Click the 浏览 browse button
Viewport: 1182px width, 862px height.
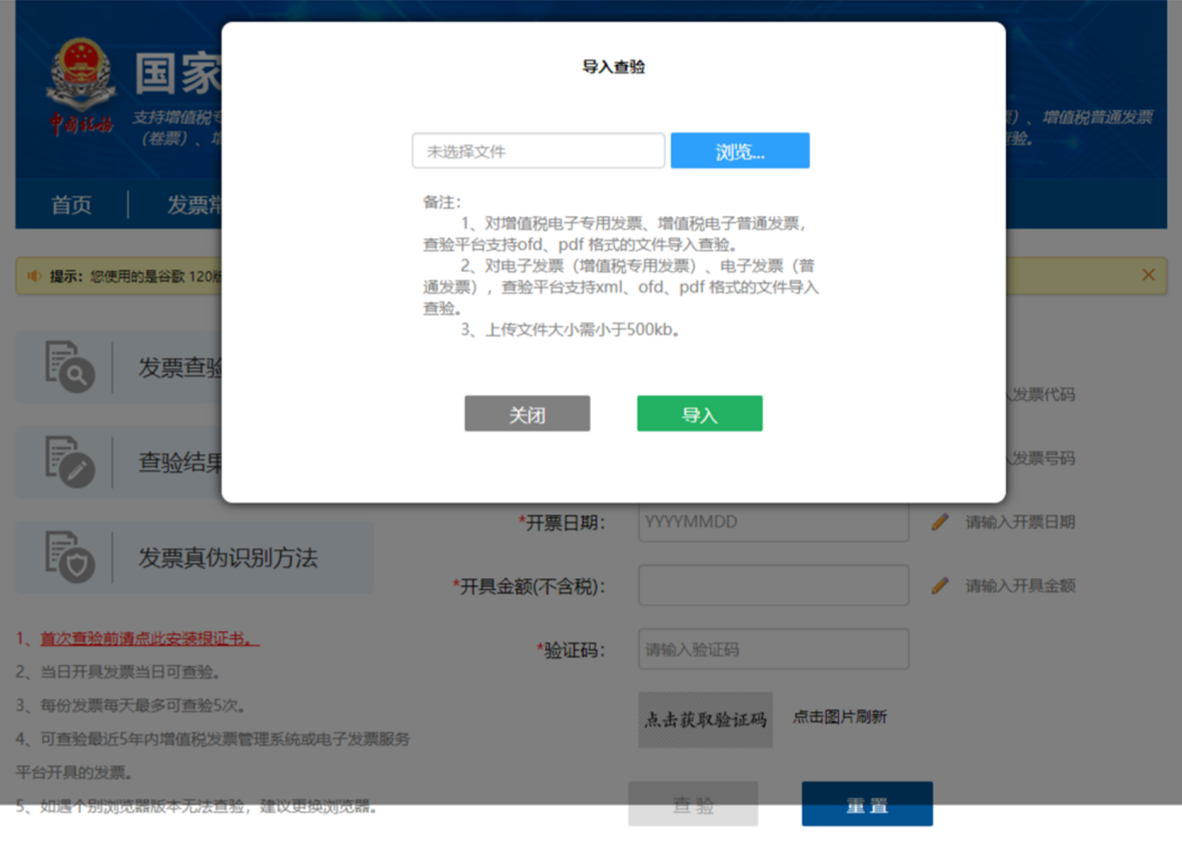pyautogui.click(x=740, y=151)
